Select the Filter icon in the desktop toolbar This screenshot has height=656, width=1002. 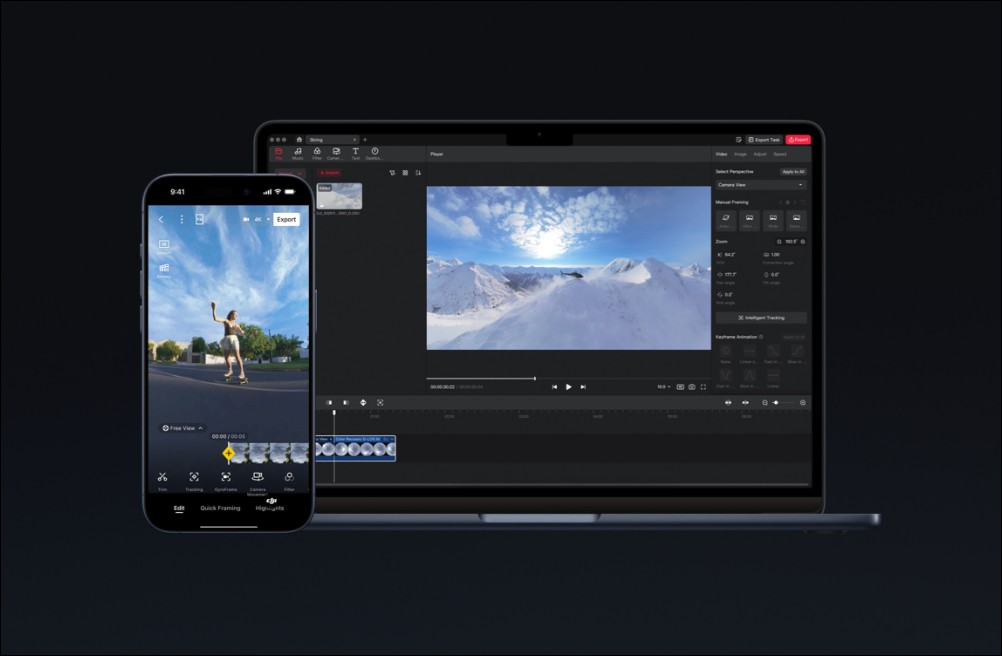click(317, 151)
